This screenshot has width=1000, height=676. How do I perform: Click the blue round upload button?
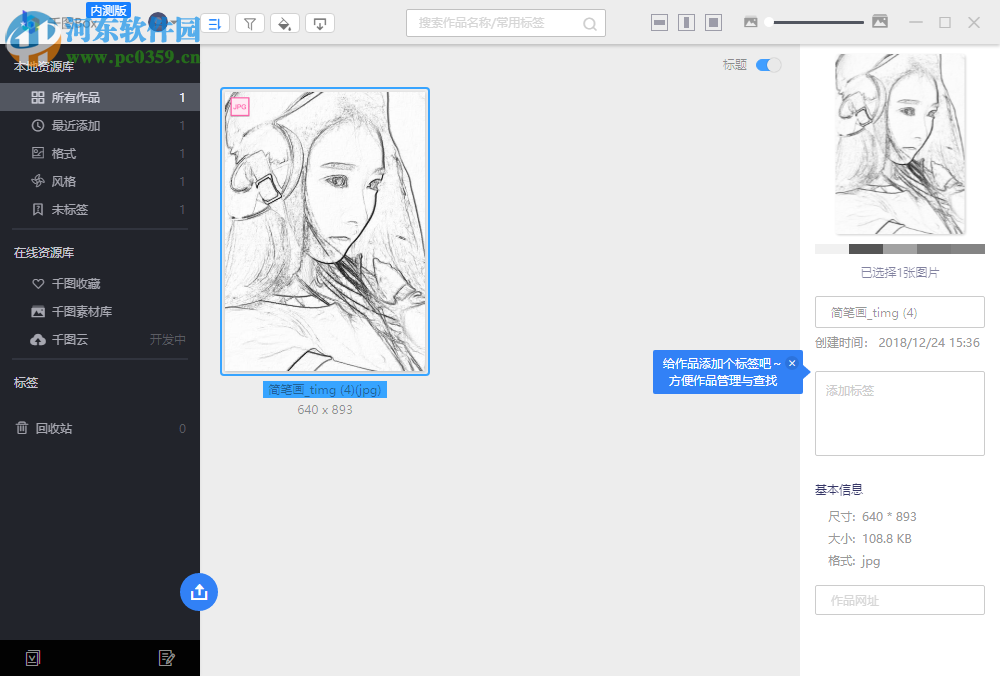(199, 592)
